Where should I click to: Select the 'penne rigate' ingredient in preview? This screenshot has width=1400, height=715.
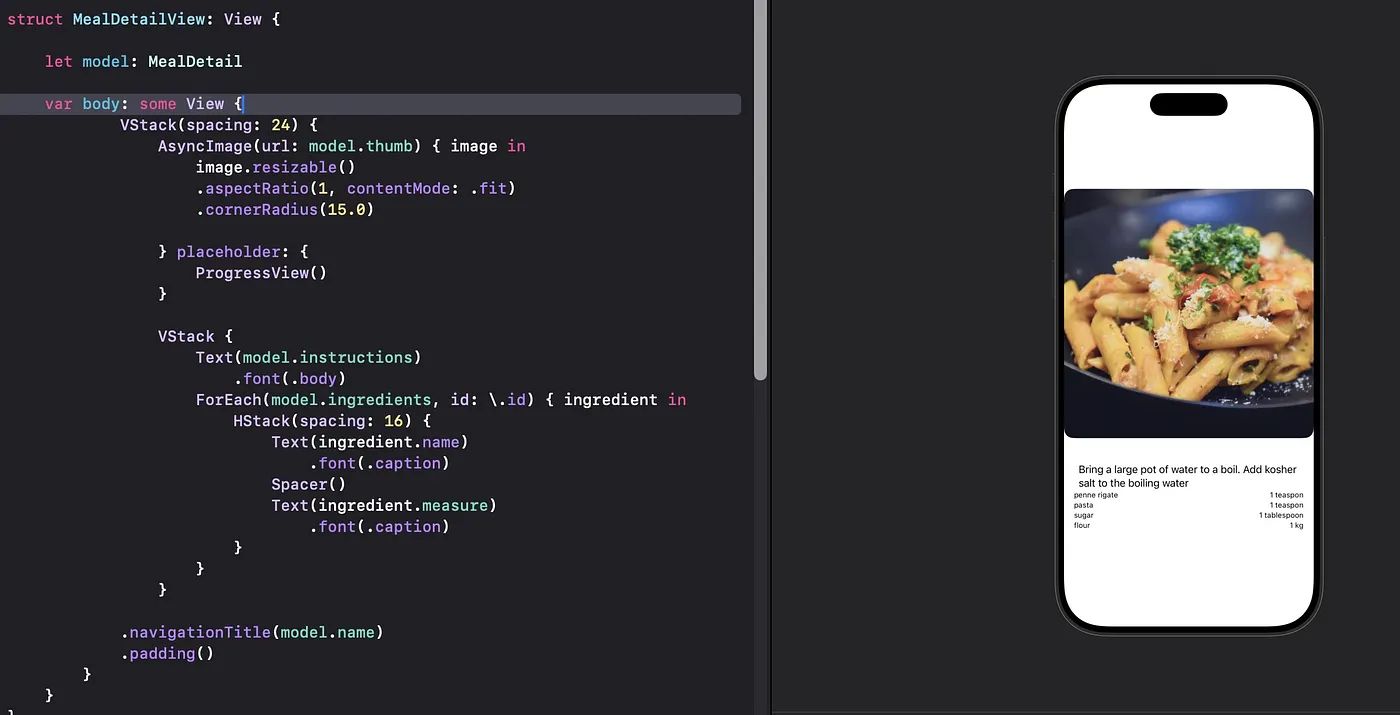click(1096, 495)
